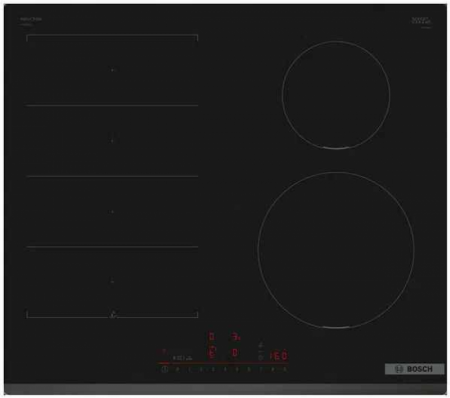Click the bottom segment marker of the flex zone
450x398 pixels.
(x=112, y=282)
